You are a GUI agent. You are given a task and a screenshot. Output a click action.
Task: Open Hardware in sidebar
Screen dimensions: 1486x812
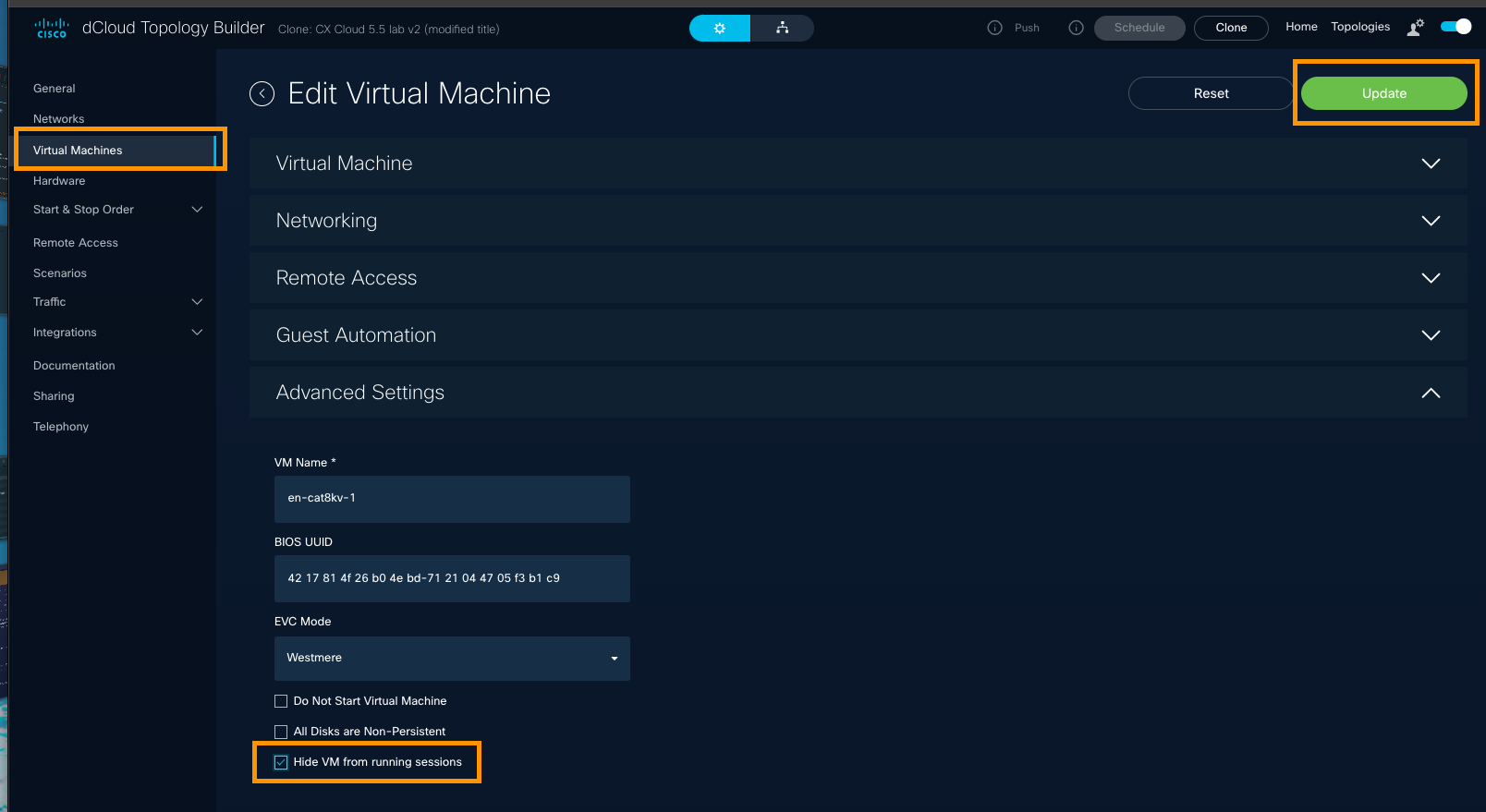coord(59,181)
